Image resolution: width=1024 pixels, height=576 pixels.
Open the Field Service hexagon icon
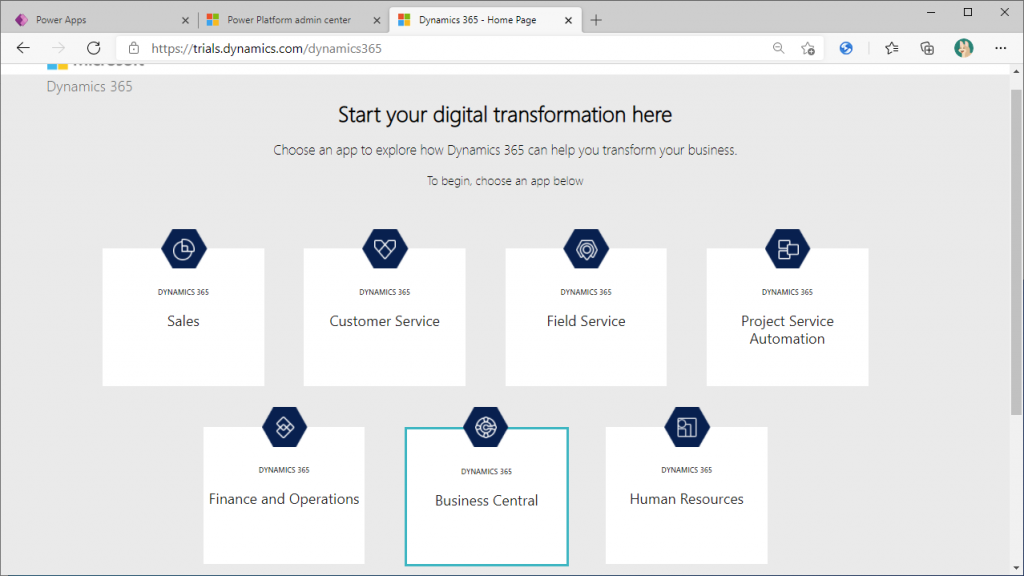point(586,249)
